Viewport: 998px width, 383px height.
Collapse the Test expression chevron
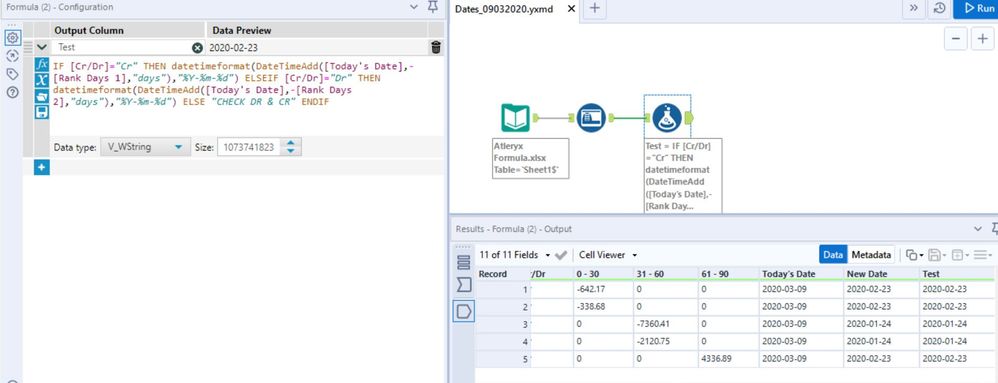pyautogui.click(x=41, y=48)
